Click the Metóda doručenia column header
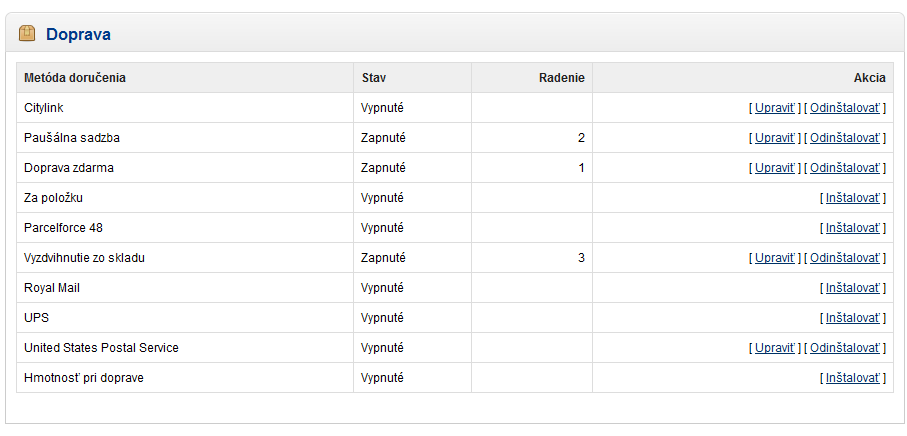Screen dimensions: 907x436 [75, 77]
